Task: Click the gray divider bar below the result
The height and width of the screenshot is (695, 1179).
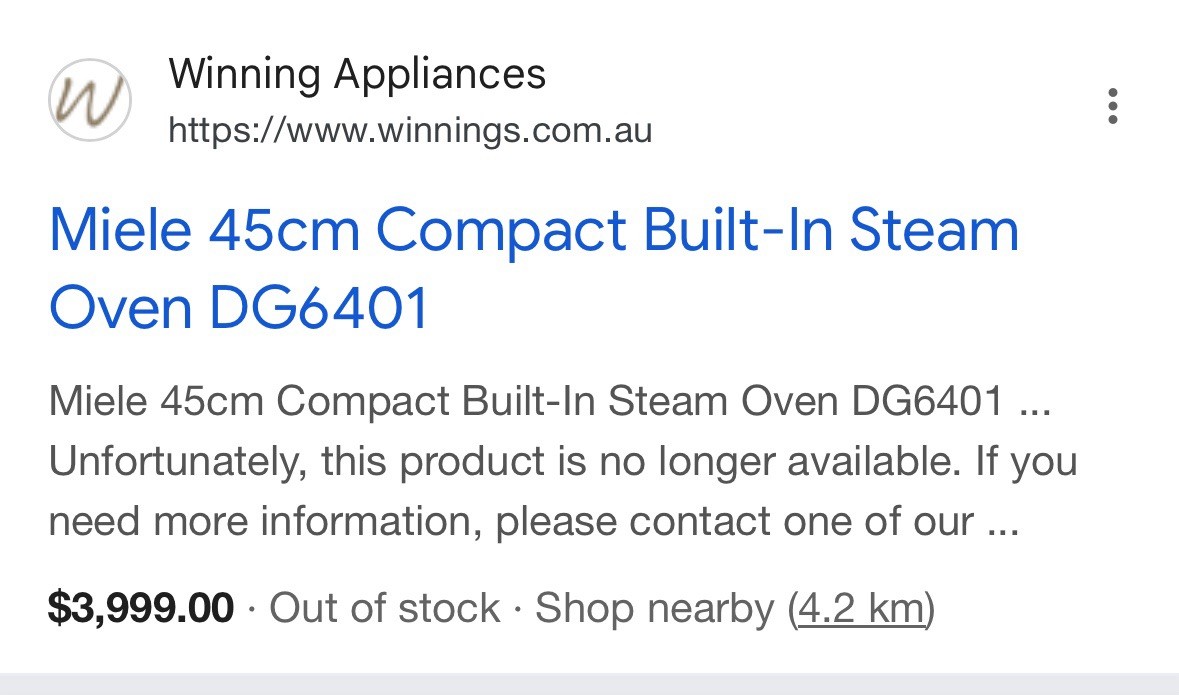Action: [x=590, y=684]
